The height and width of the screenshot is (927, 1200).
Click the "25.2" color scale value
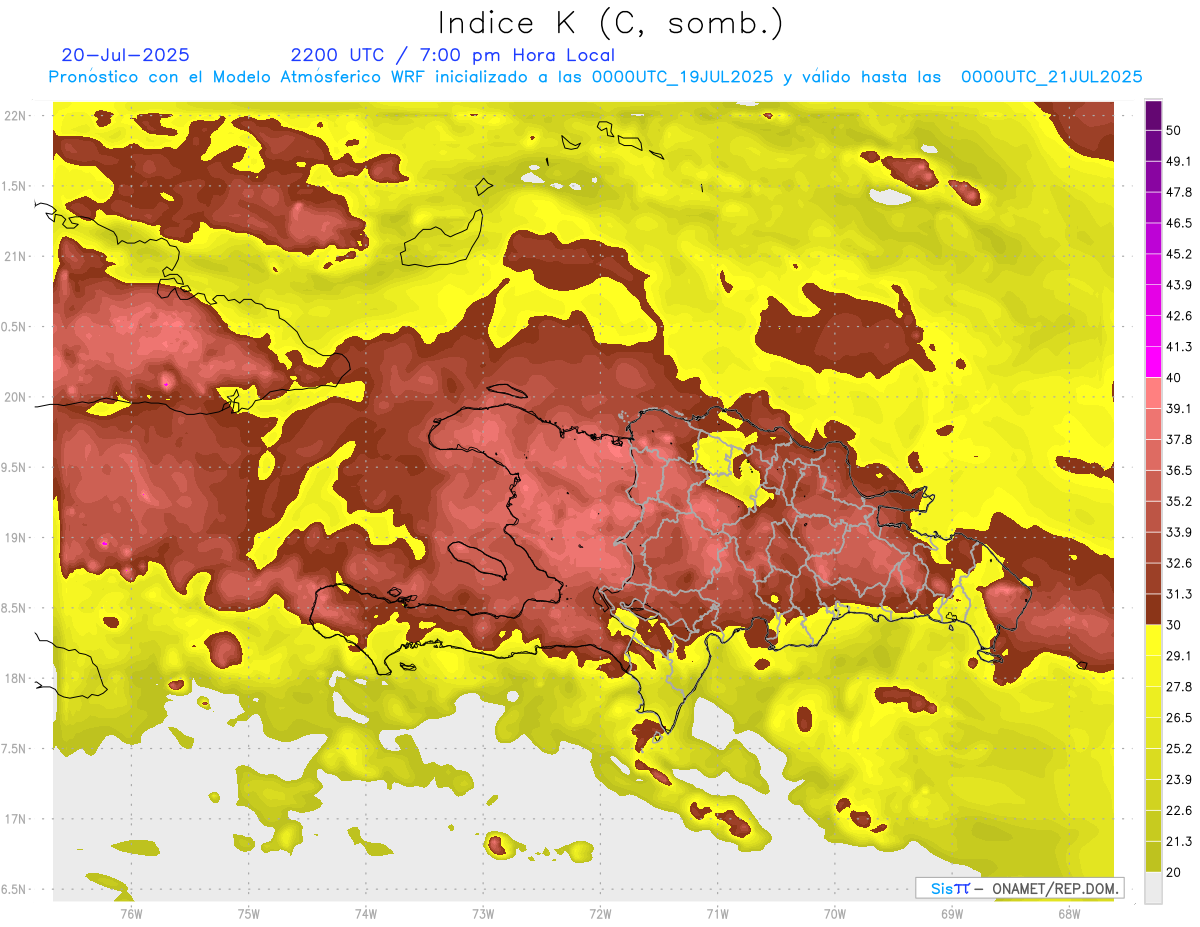(1180, 749)
